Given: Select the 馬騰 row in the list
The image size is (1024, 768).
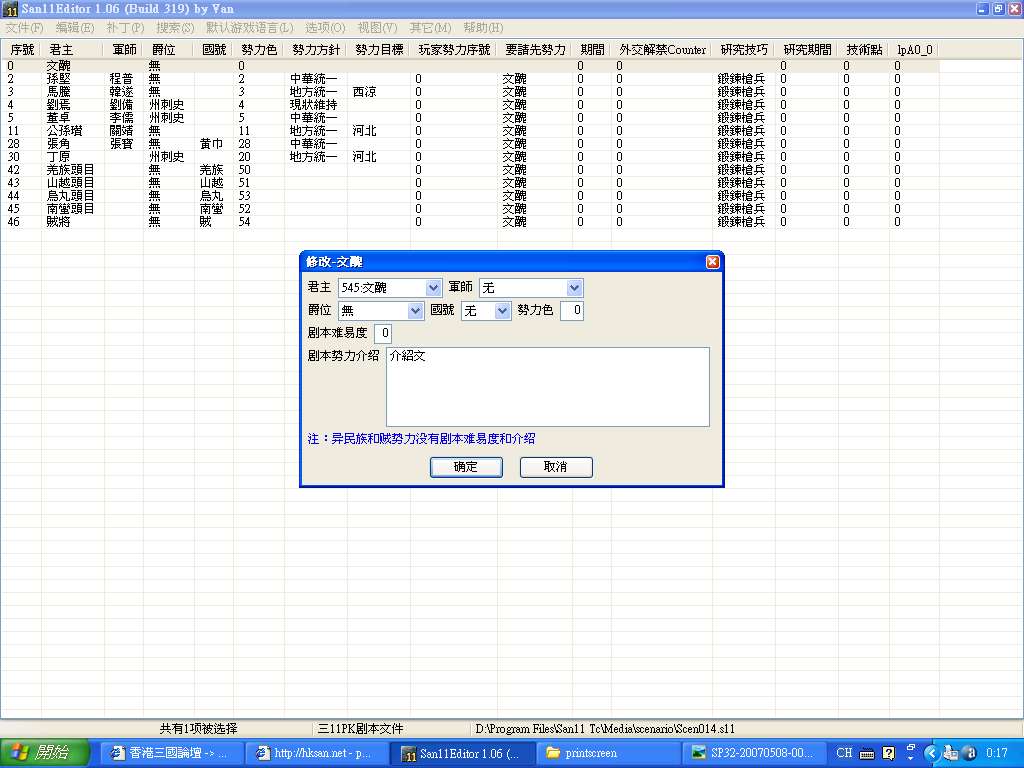Looking at the screenshot, I should pyautogui.click(x=470, y=91).
